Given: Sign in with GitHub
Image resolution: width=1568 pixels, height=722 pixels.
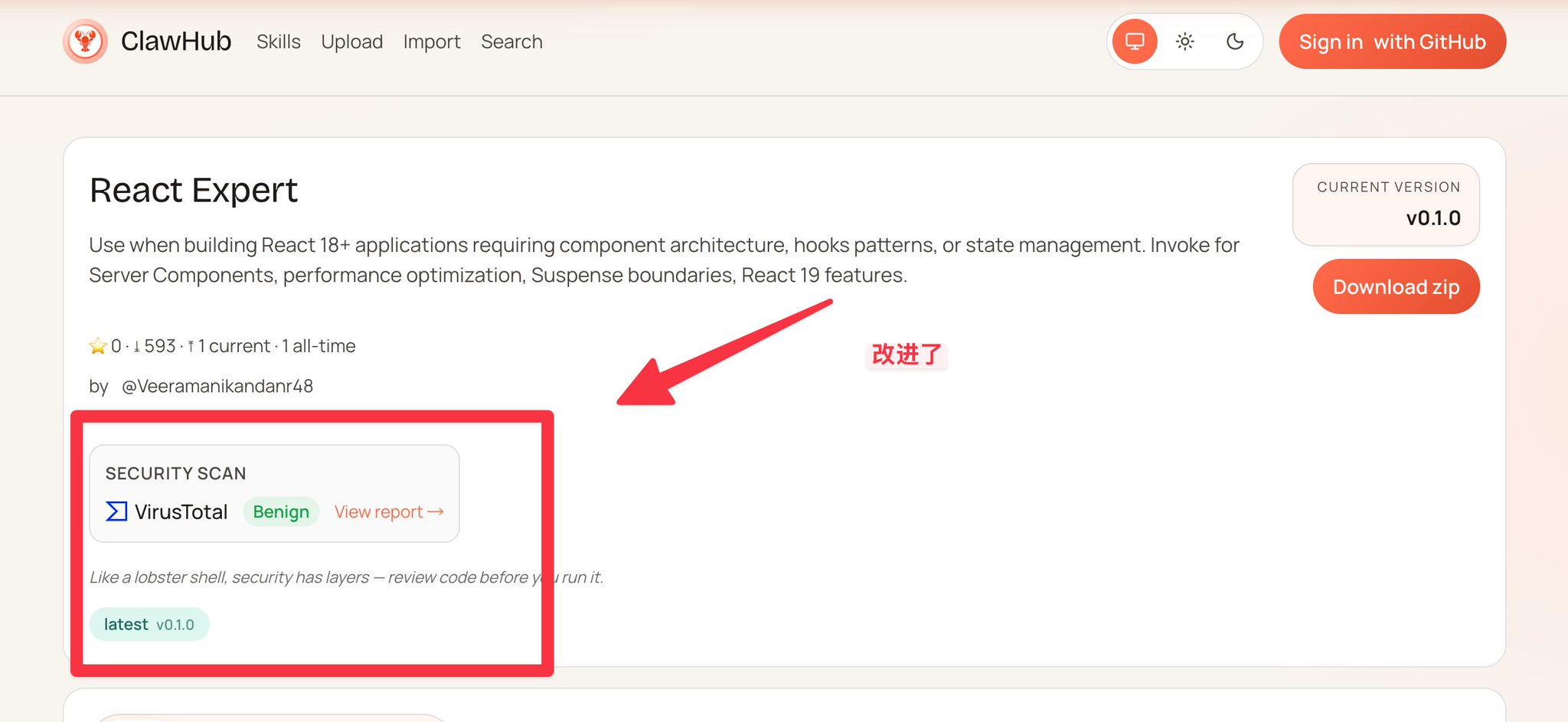Looking at the screenshot, I should tap(1393, 41).
